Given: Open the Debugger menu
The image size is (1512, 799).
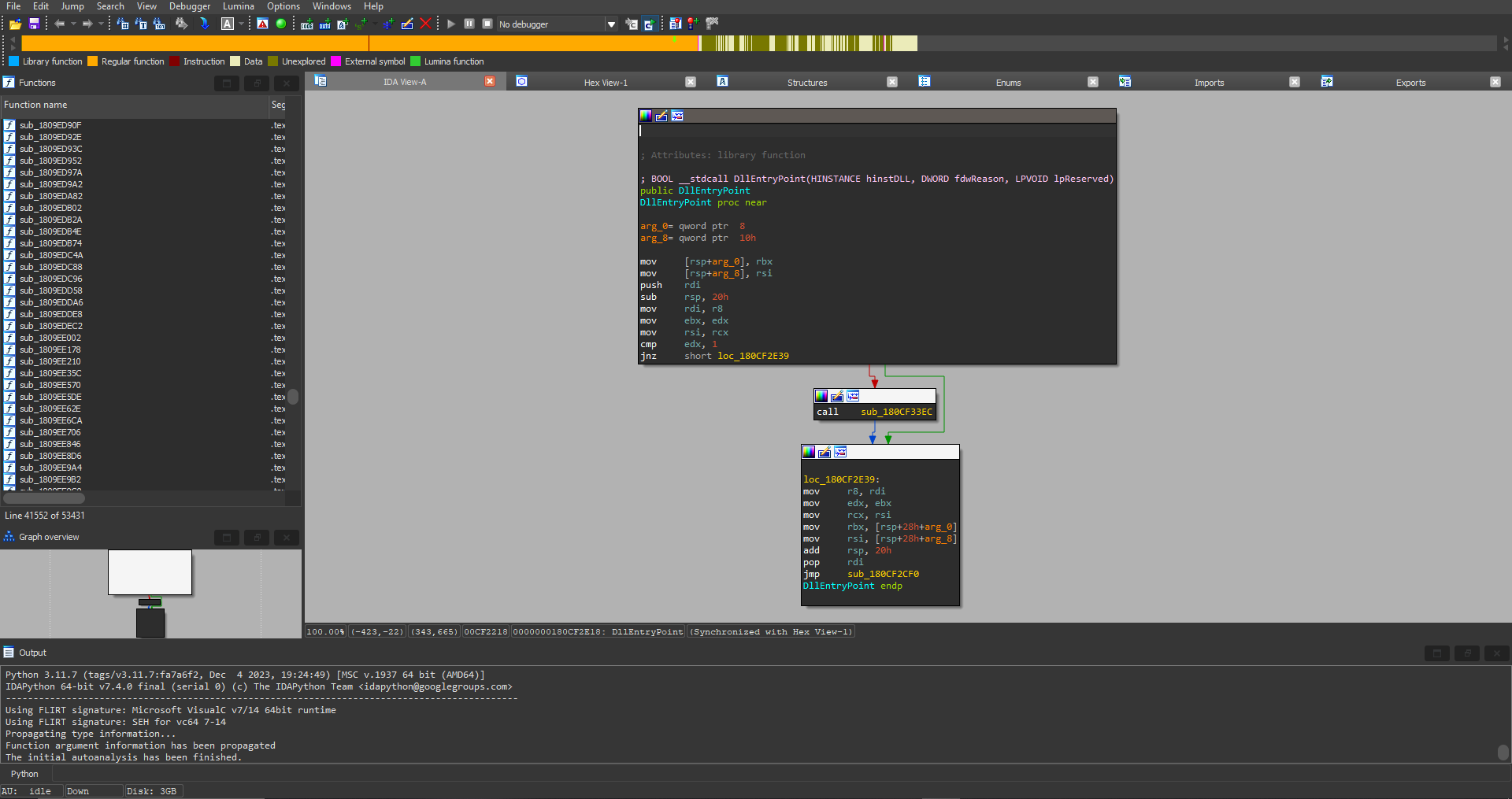Looking at the screenshot, I should point(190,6).
